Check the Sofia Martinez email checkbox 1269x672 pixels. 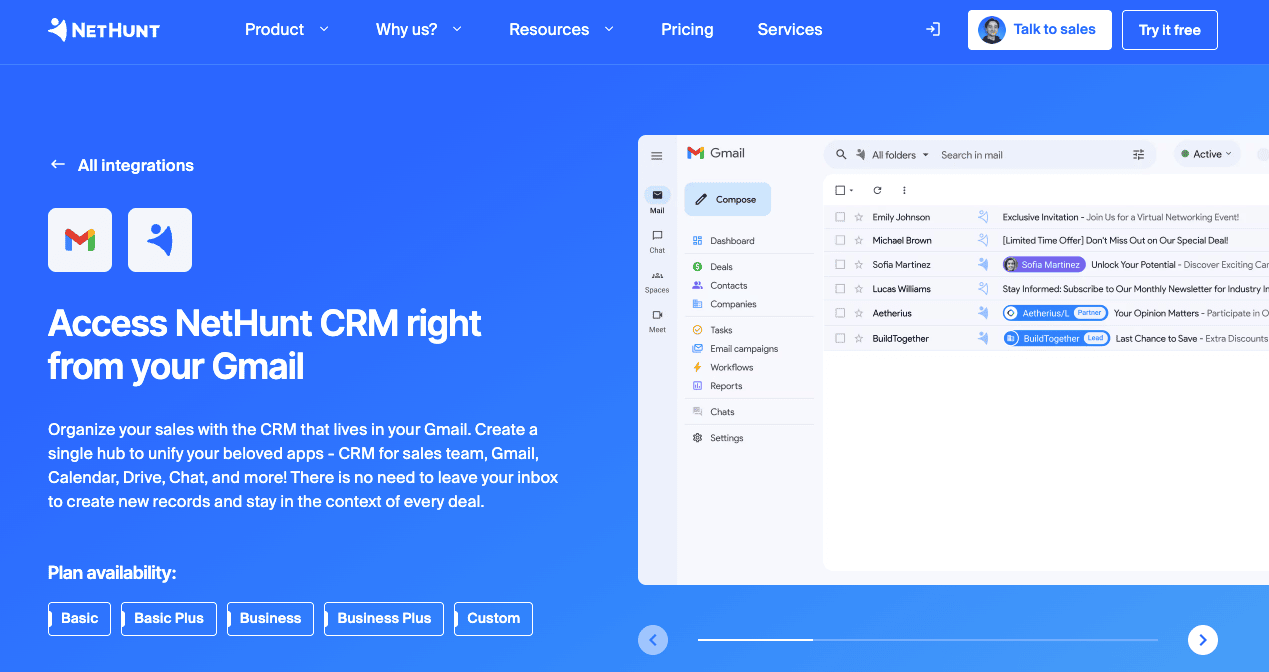[x=840, y=265]
